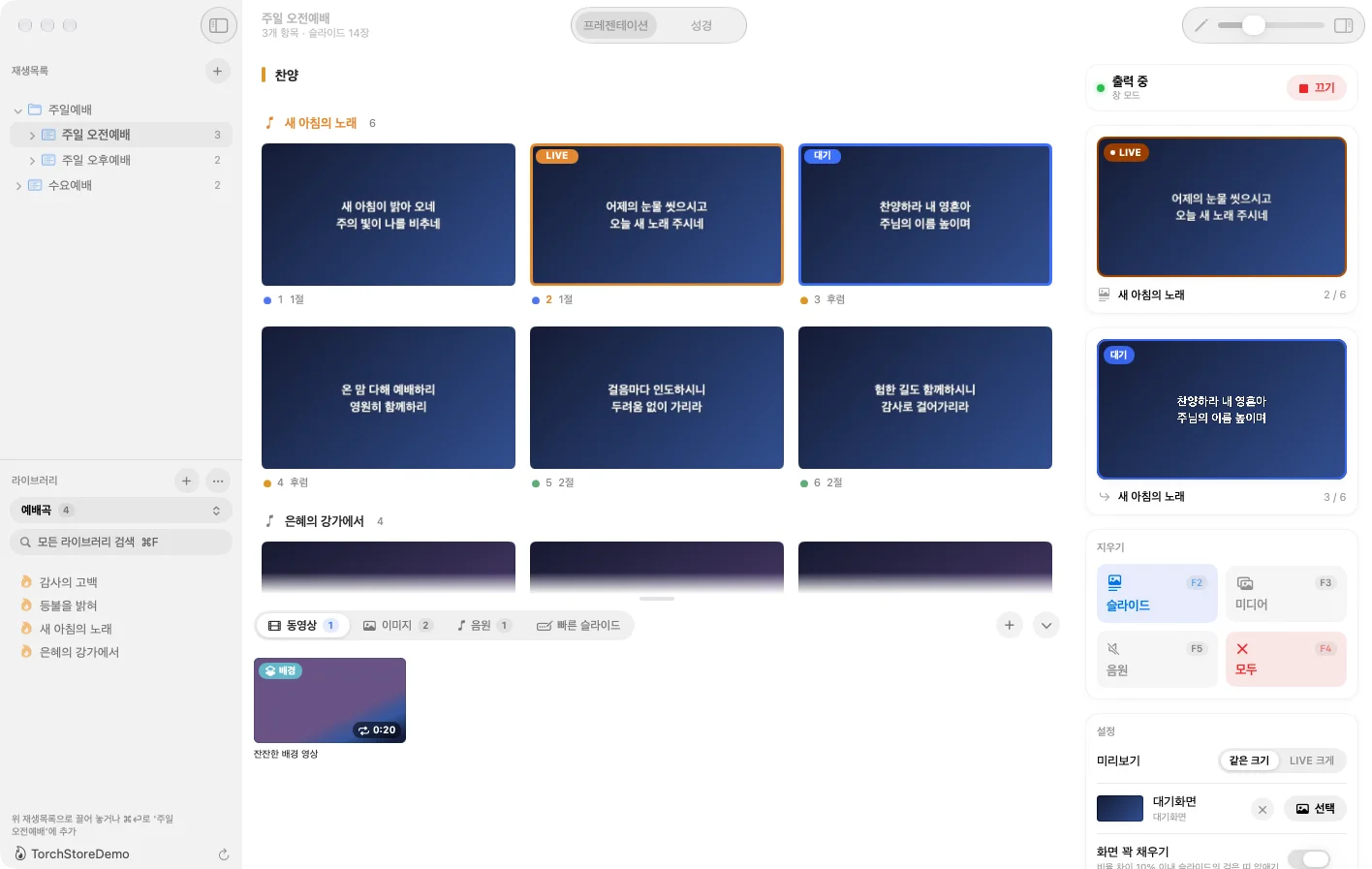The image size is (1372, 869).
Task: Open the 예배곡 library dropdown
Action: tap(121, 511)
